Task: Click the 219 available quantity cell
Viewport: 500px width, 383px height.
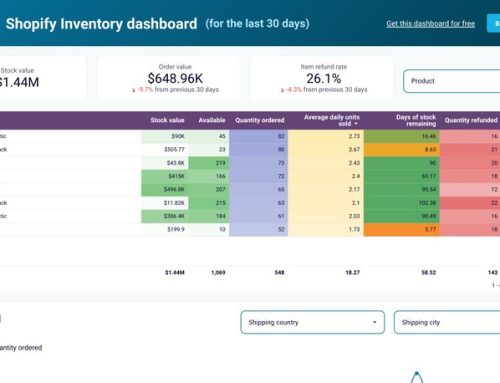Action: (x=209, y=163)
